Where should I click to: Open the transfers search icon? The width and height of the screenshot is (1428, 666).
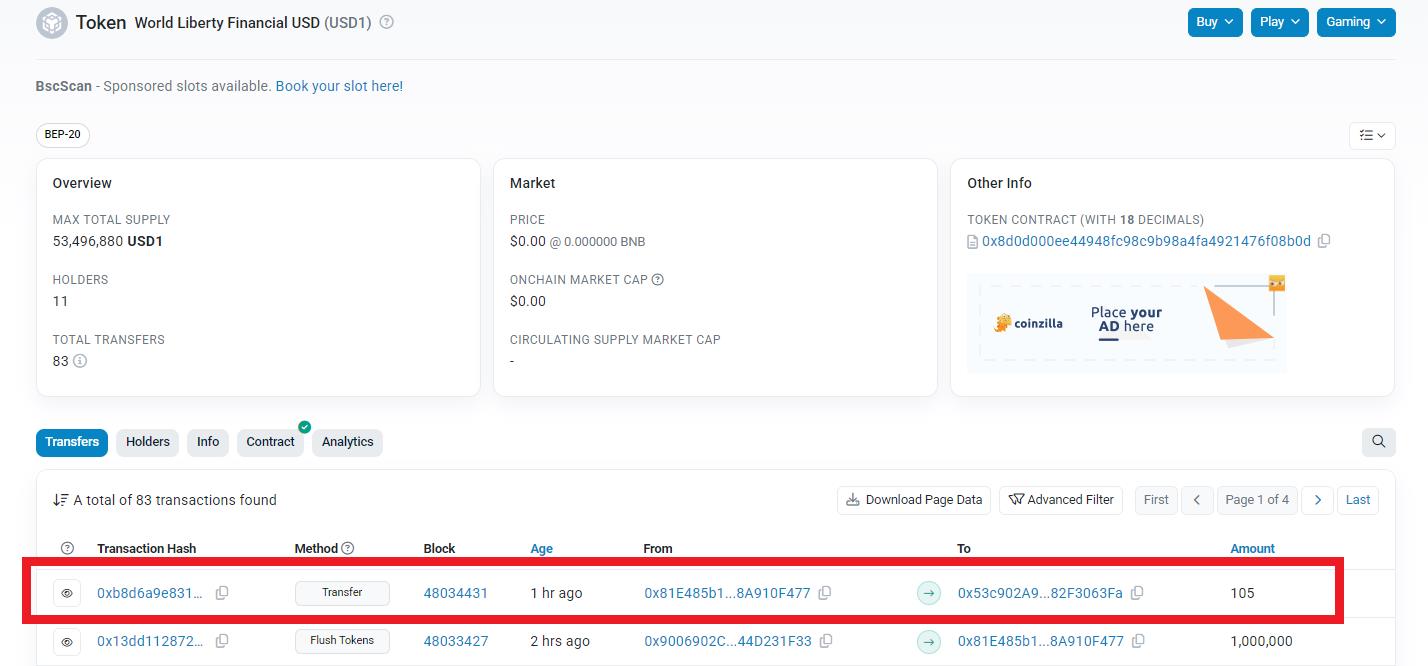[1379, 442]
